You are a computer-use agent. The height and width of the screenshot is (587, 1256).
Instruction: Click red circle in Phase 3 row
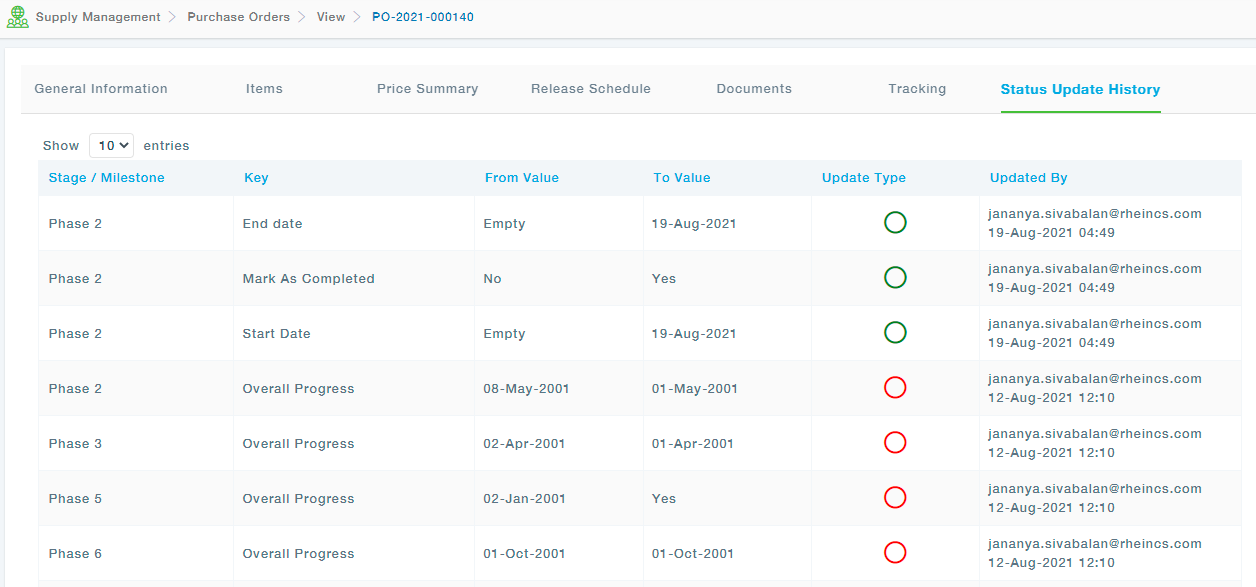(895, 443)
